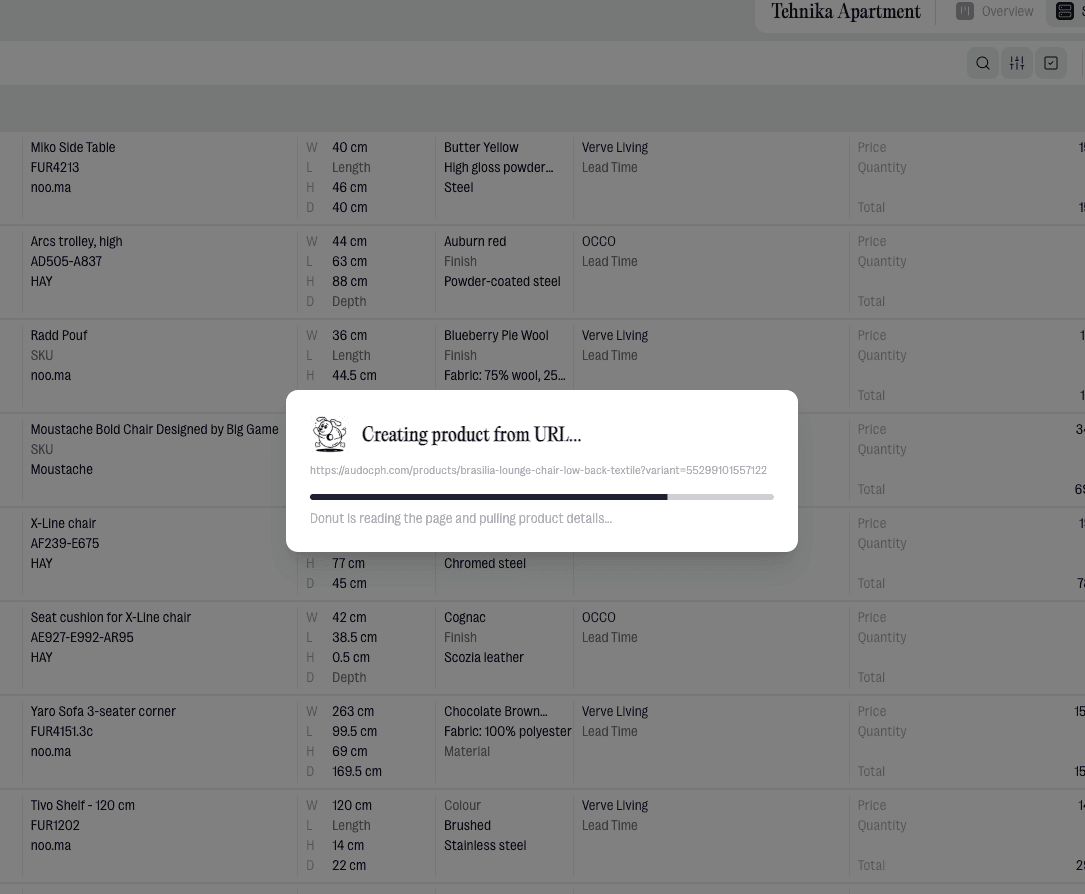1085x894 pixels.
Task: Select the X-Line chair product name
Action: (x=63, y=524)
